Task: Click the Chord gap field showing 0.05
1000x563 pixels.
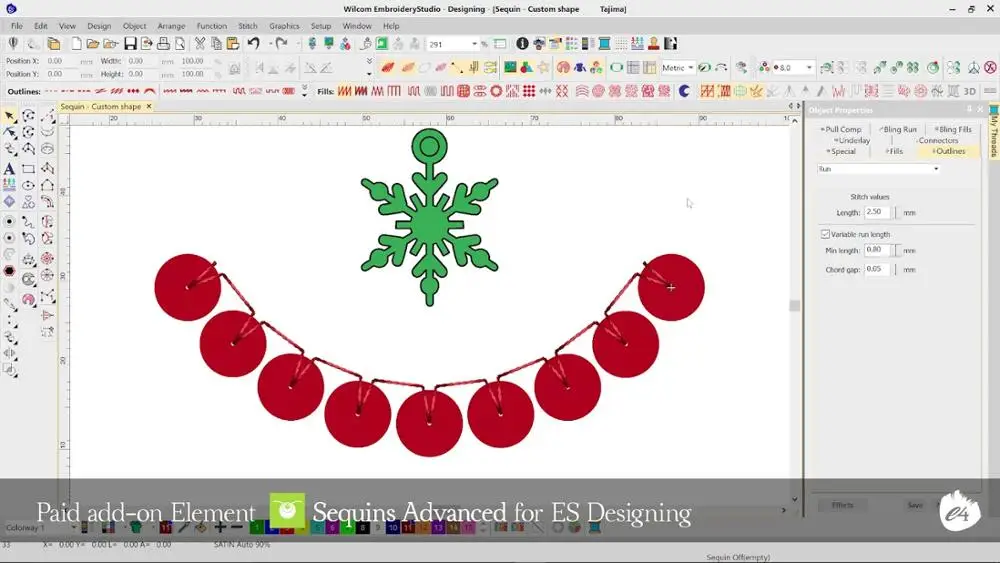Action: (878, 269)
